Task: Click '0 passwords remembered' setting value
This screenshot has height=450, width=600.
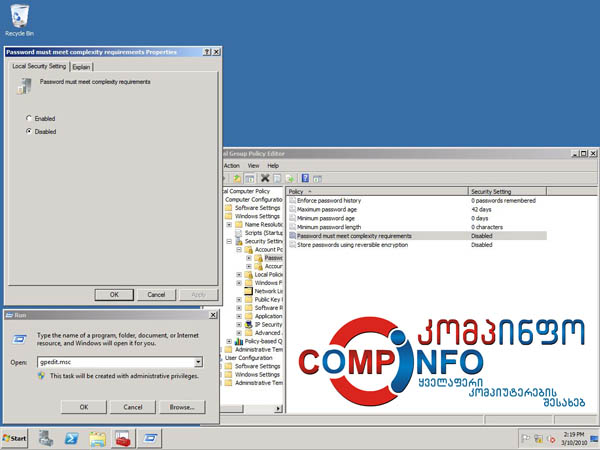Action: pos(503,201)
